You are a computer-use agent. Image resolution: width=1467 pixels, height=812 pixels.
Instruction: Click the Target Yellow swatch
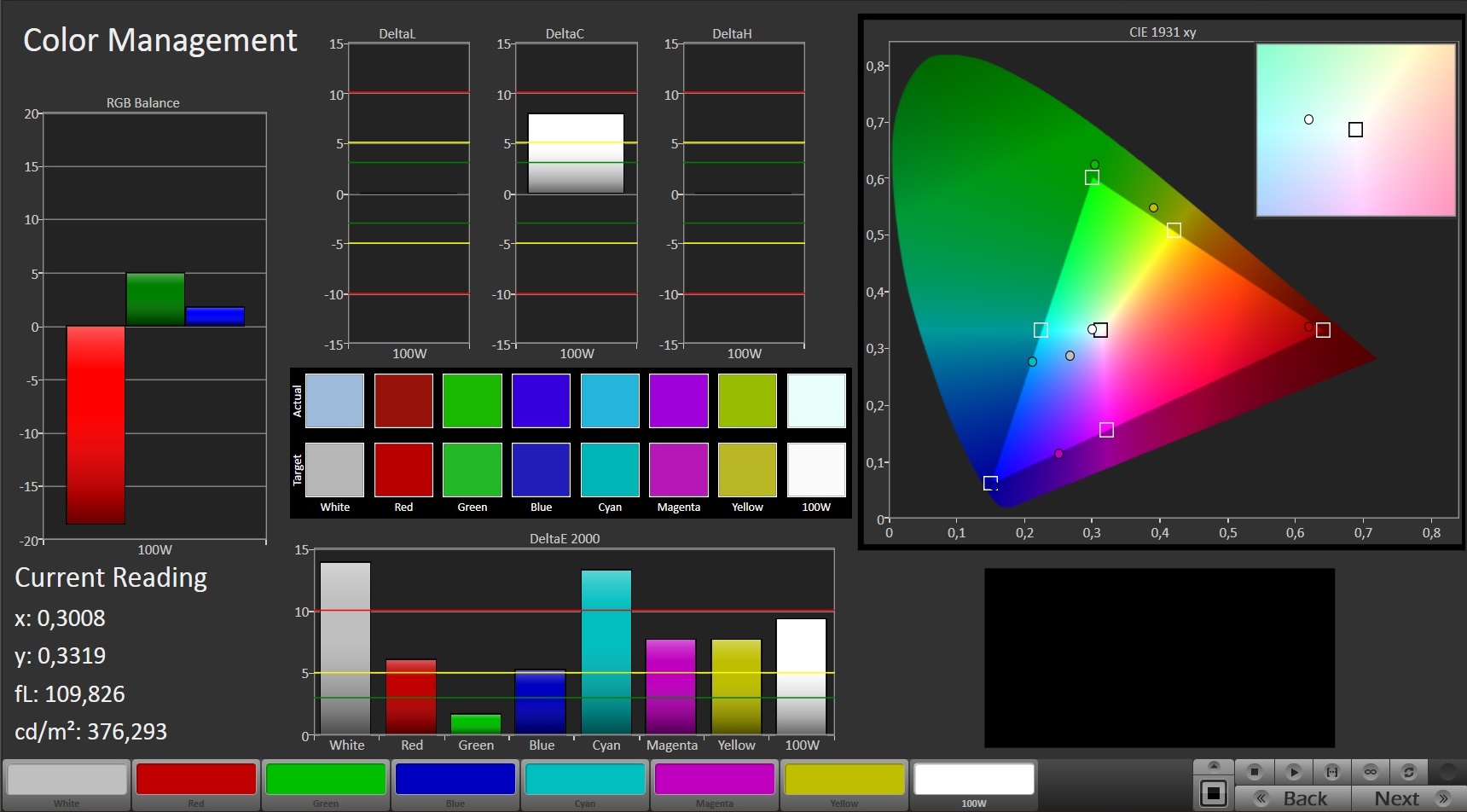tap(747, 469)
